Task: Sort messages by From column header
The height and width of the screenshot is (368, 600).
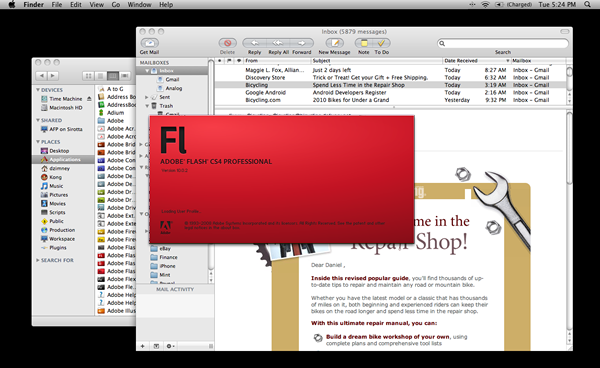Action: (277, 60)
